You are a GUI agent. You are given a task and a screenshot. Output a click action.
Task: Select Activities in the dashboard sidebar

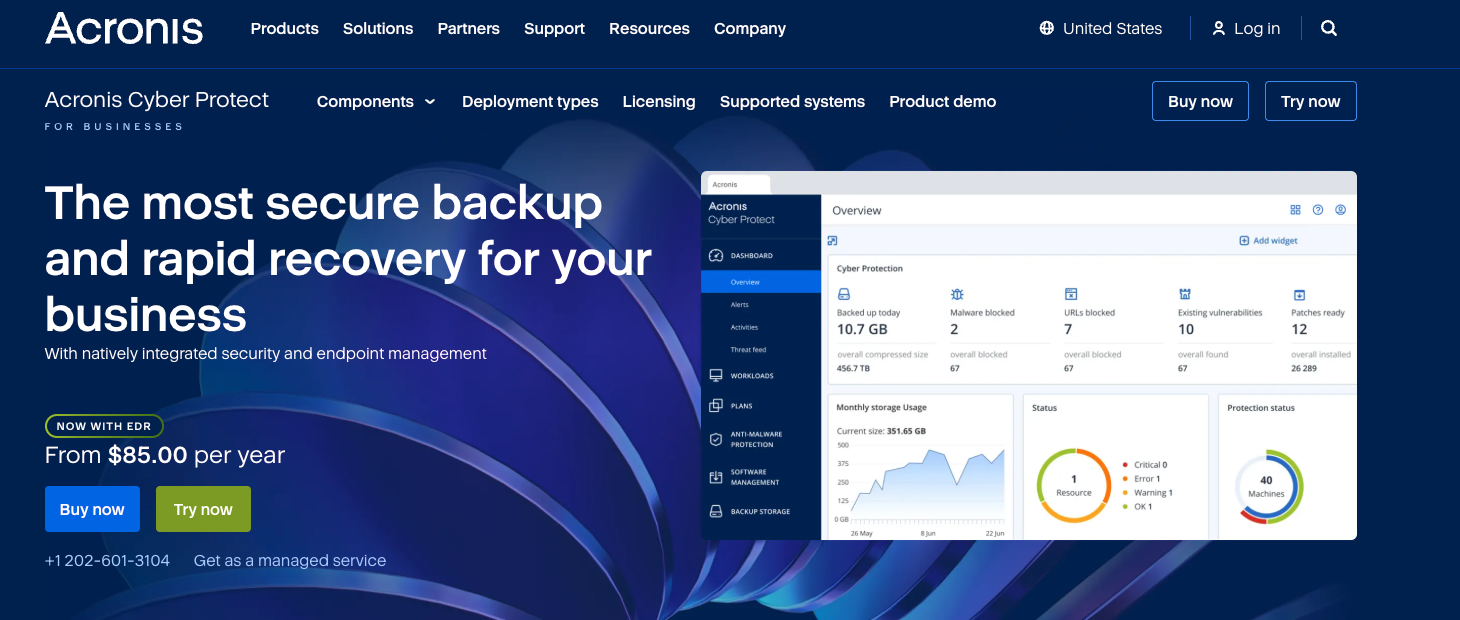[744, 327]
